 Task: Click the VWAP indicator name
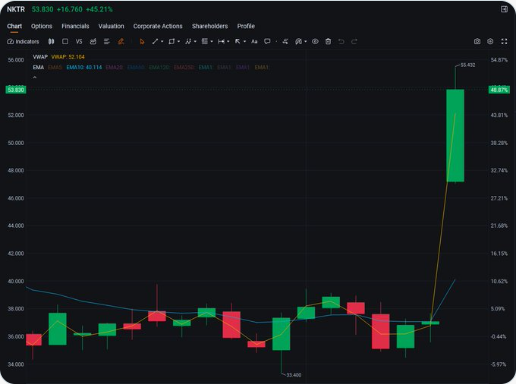pyautogui.click(x=40, y=57)
